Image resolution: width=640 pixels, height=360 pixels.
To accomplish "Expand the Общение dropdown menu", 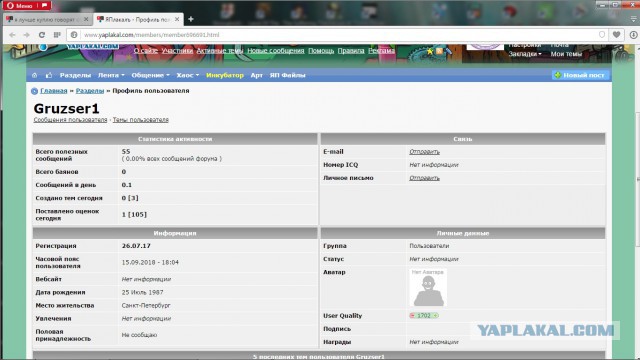I will click(x=150, y=75).
